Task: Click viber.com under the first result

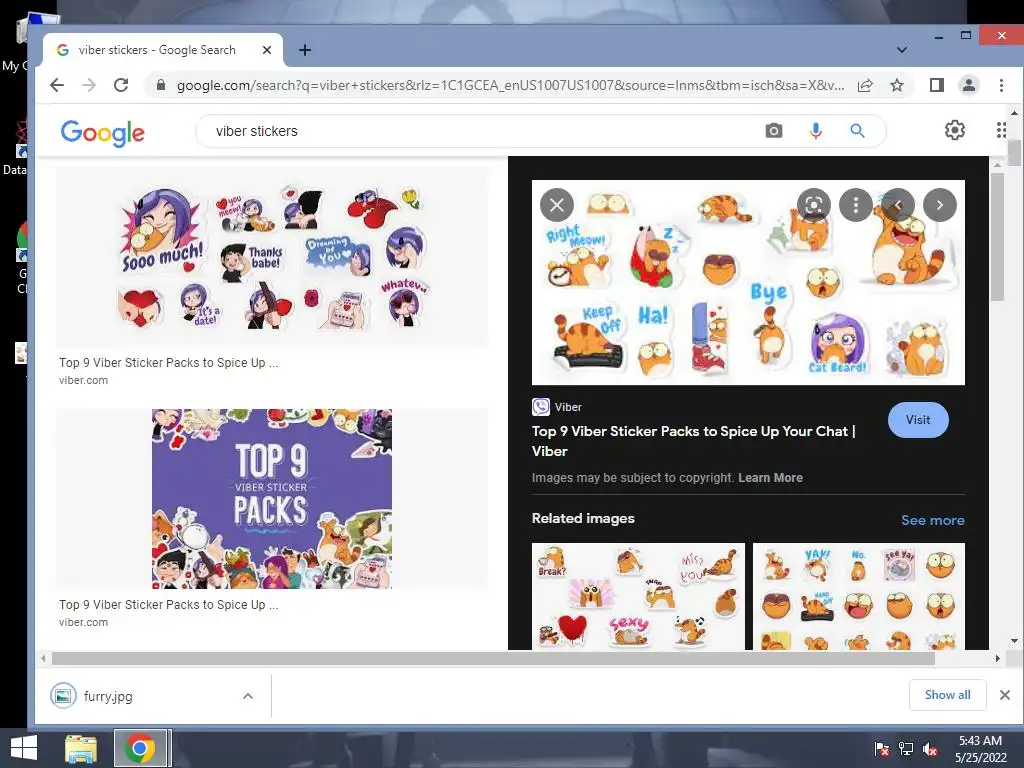Action: coord(84,380)
